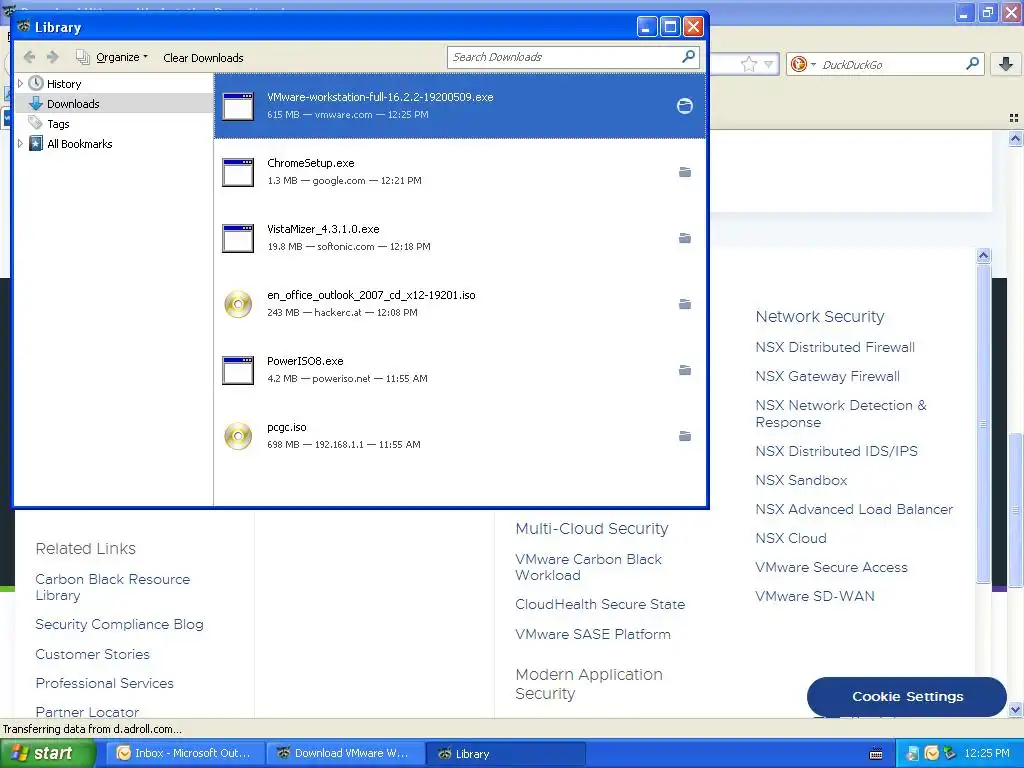This screenshot has height=768, width=1024.
Task: Click the VMware-workstation exe file icon
Action: coord(238,106)
